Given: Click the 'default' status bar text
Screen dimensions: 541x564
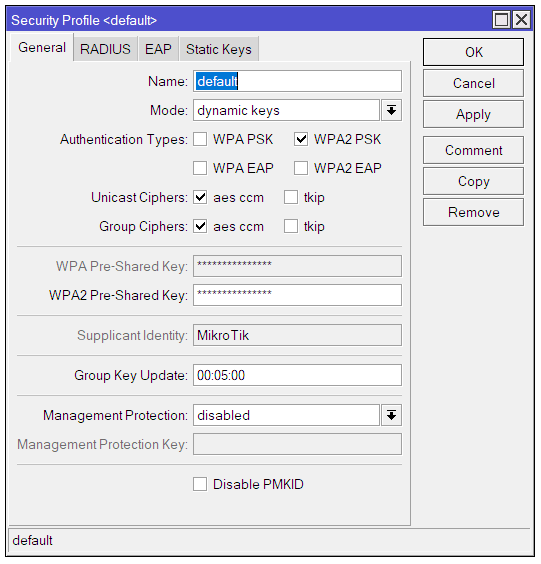Looking at the screenshot, I should click(x=32, y=541).
